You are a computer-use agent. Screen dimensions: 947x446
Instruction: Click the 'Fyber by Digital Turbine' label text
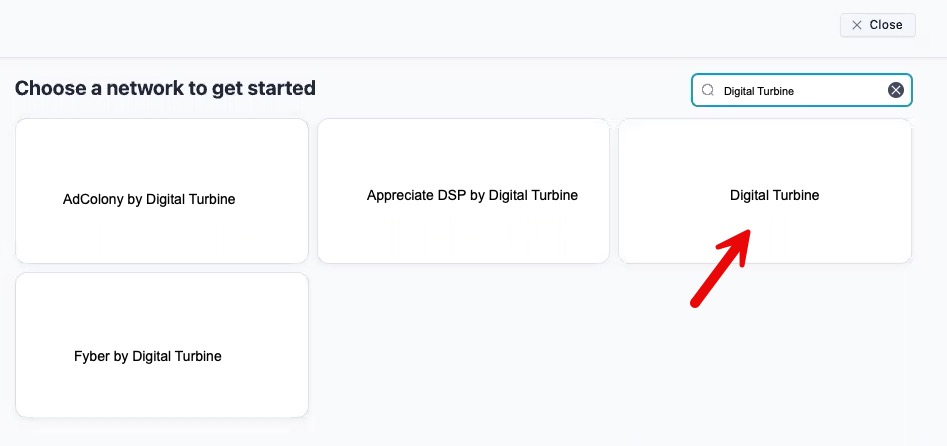coord(148,357)
